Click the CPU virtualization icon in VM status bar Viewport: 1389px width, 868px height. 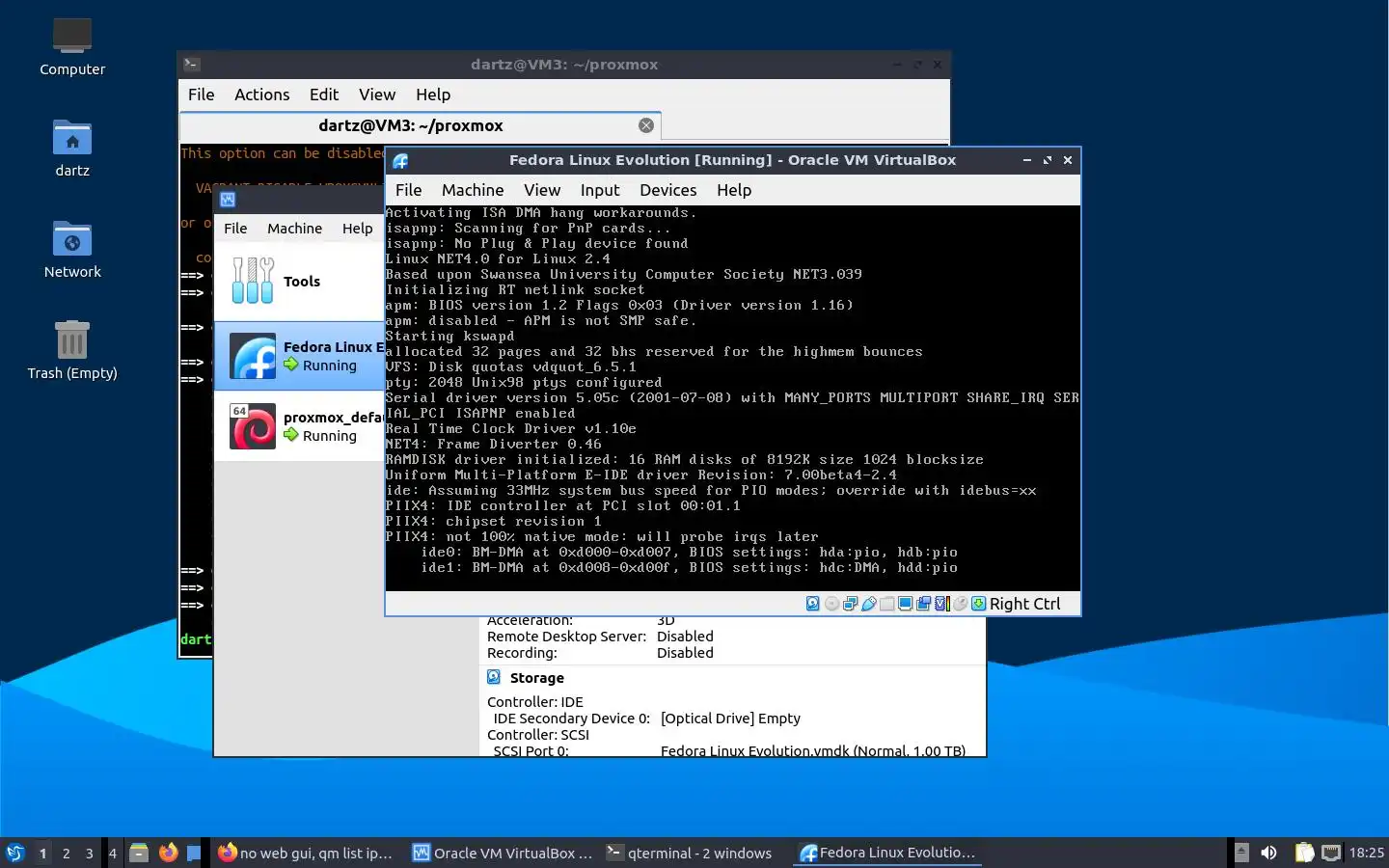(942, 604)
